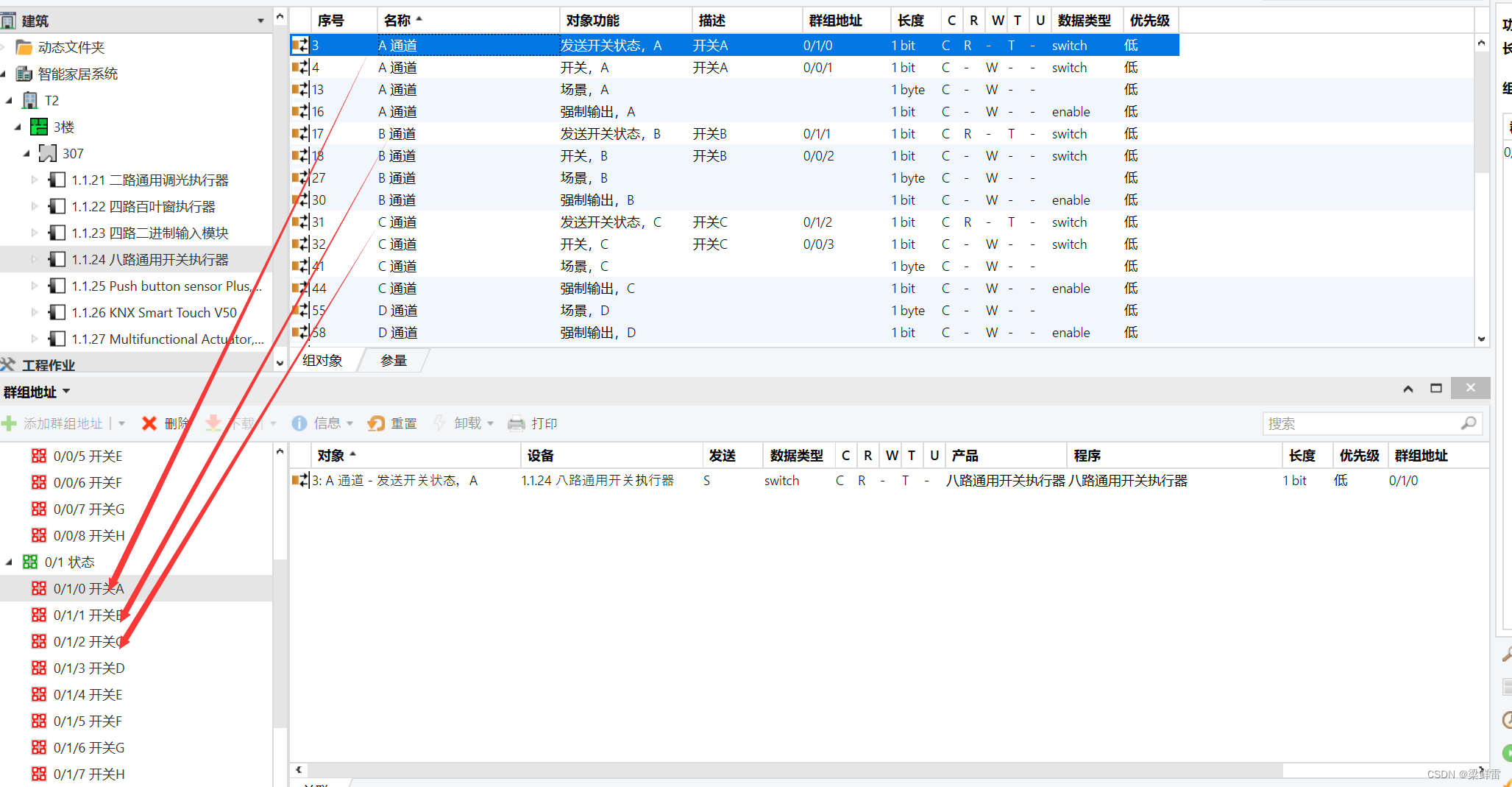The image size is (1512, 787).
Task: Click the blue info icon in toolbar
Action: [299, 423]
